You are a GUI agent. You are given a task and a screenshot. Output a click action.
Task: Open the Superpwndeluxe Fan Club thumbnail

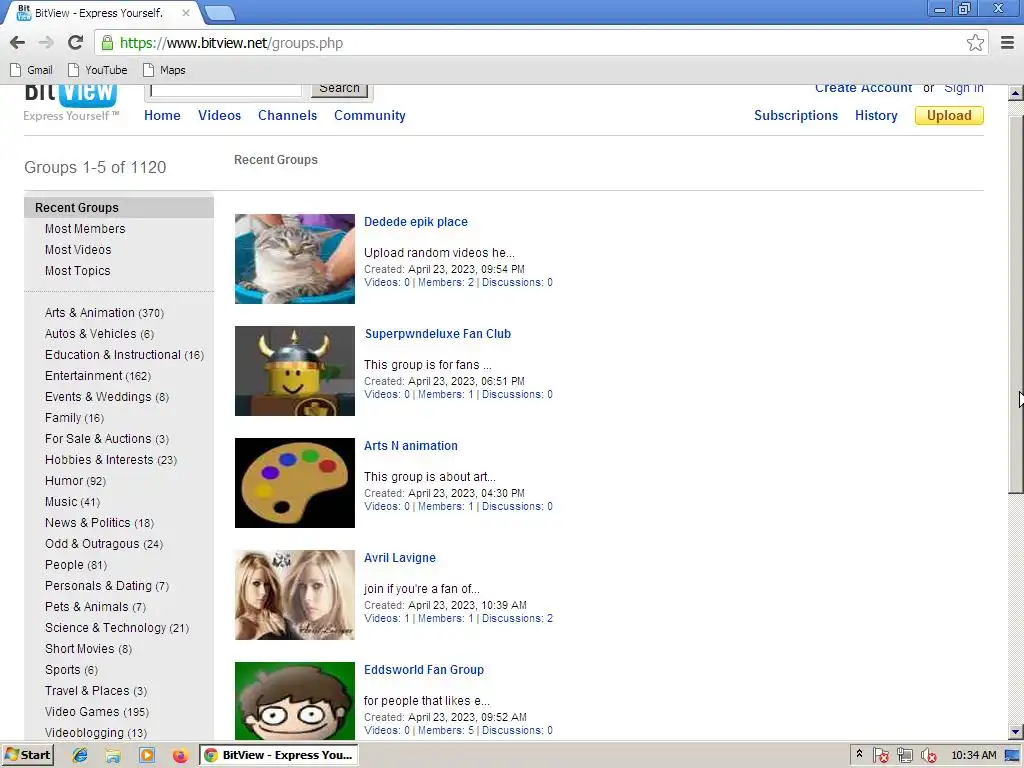[295, 371]
